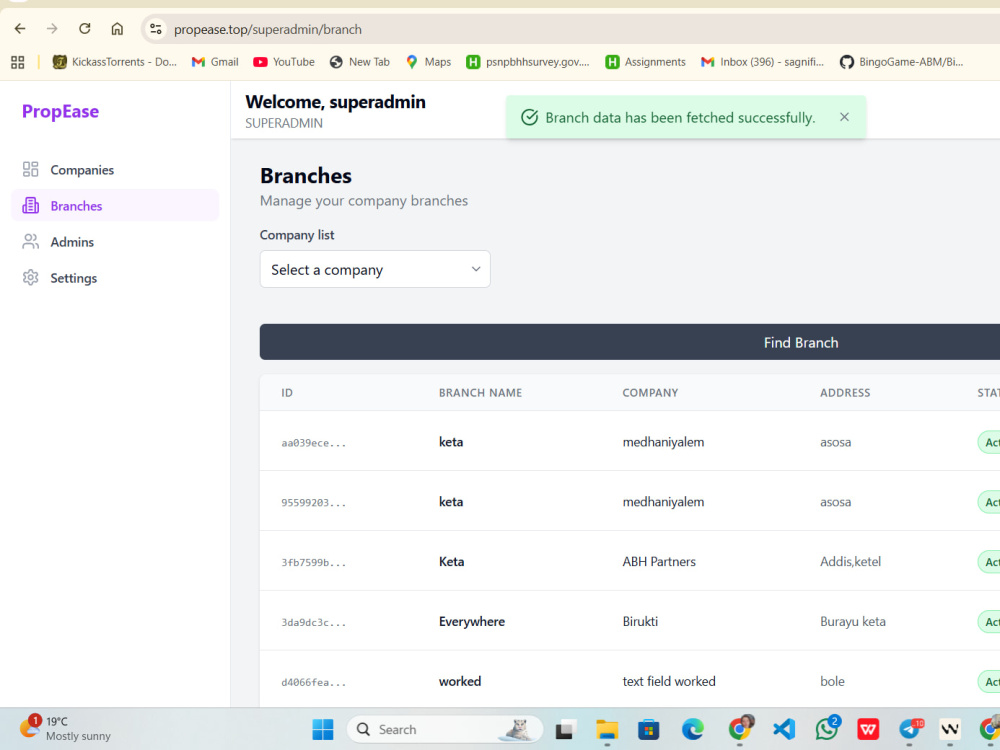This screenshot has height=750, width=1000.
Task: Open Inbox (396) bookmark
Action: point(763,62)
